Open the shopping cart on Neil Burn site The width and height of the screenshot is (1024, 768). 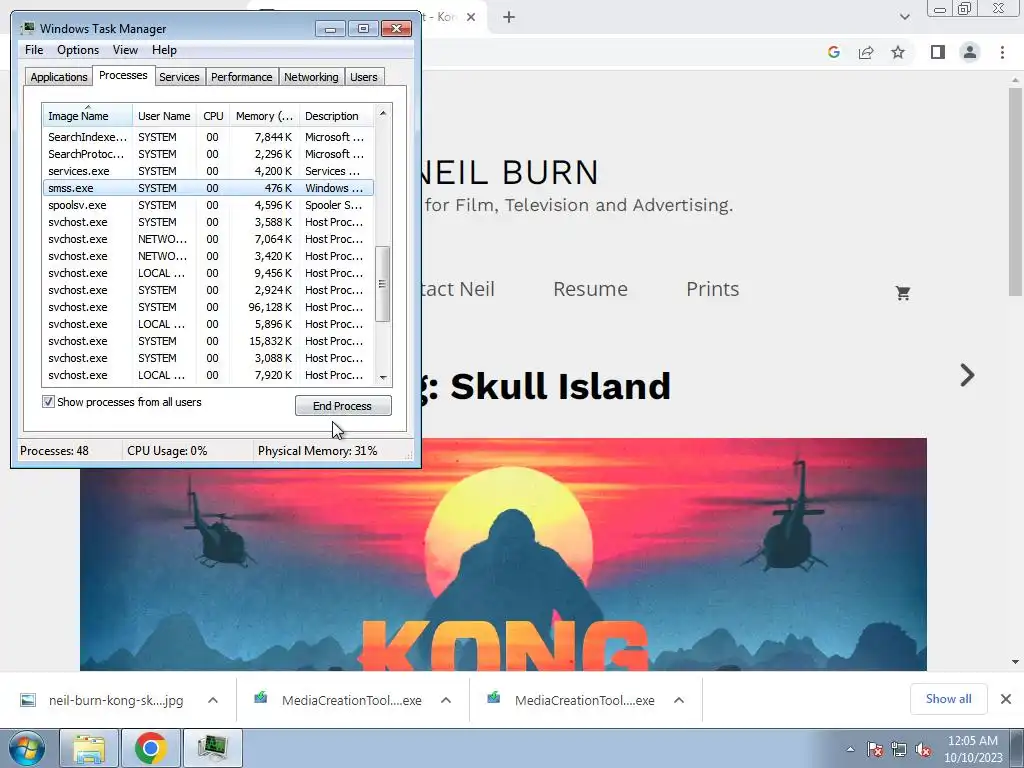coord(903,293)
